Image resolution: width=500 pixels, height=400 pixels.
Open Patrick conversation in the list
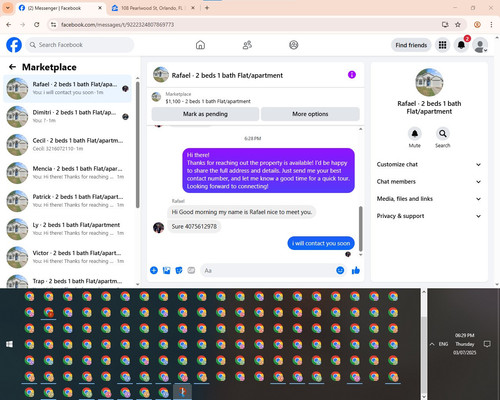(68, 201)
